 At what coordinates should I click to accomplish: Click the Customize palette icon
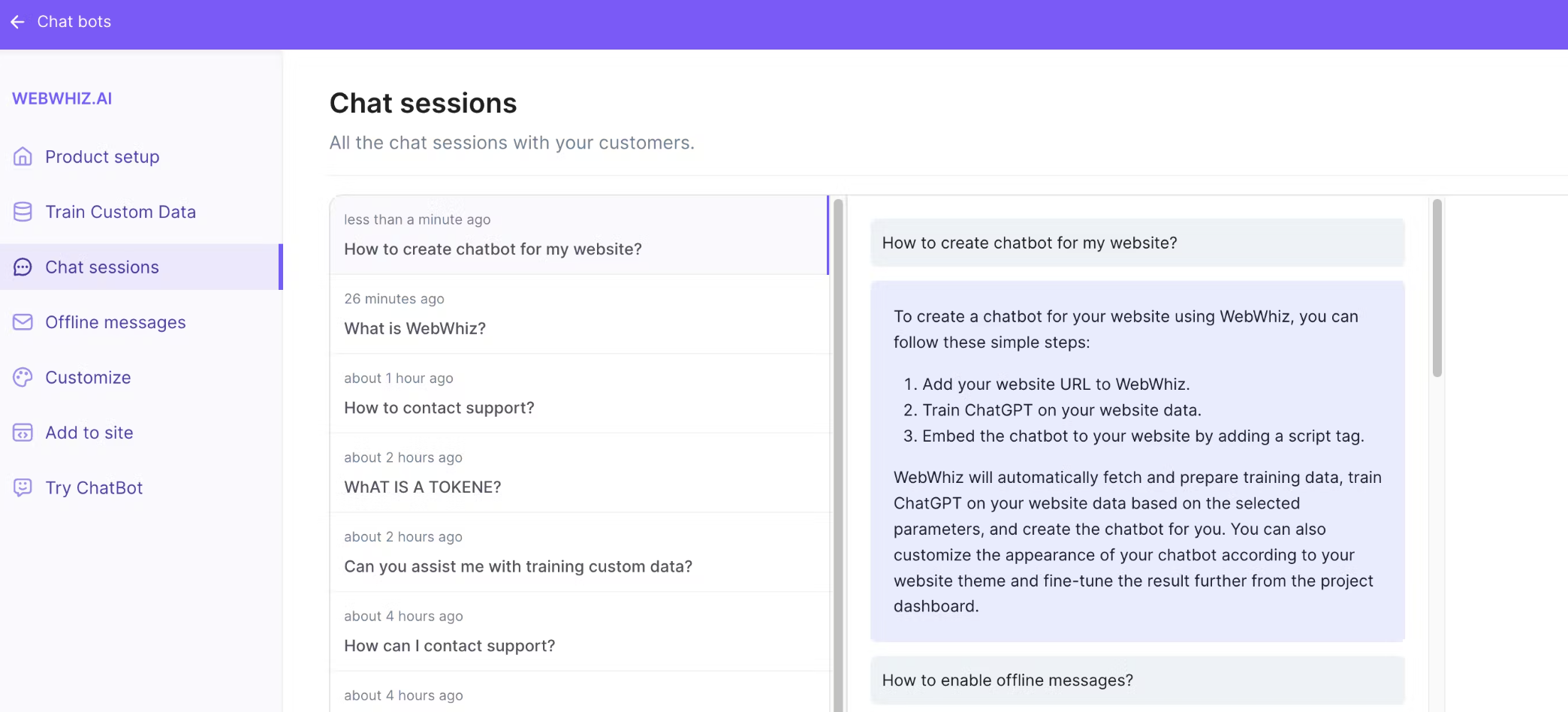23,377
